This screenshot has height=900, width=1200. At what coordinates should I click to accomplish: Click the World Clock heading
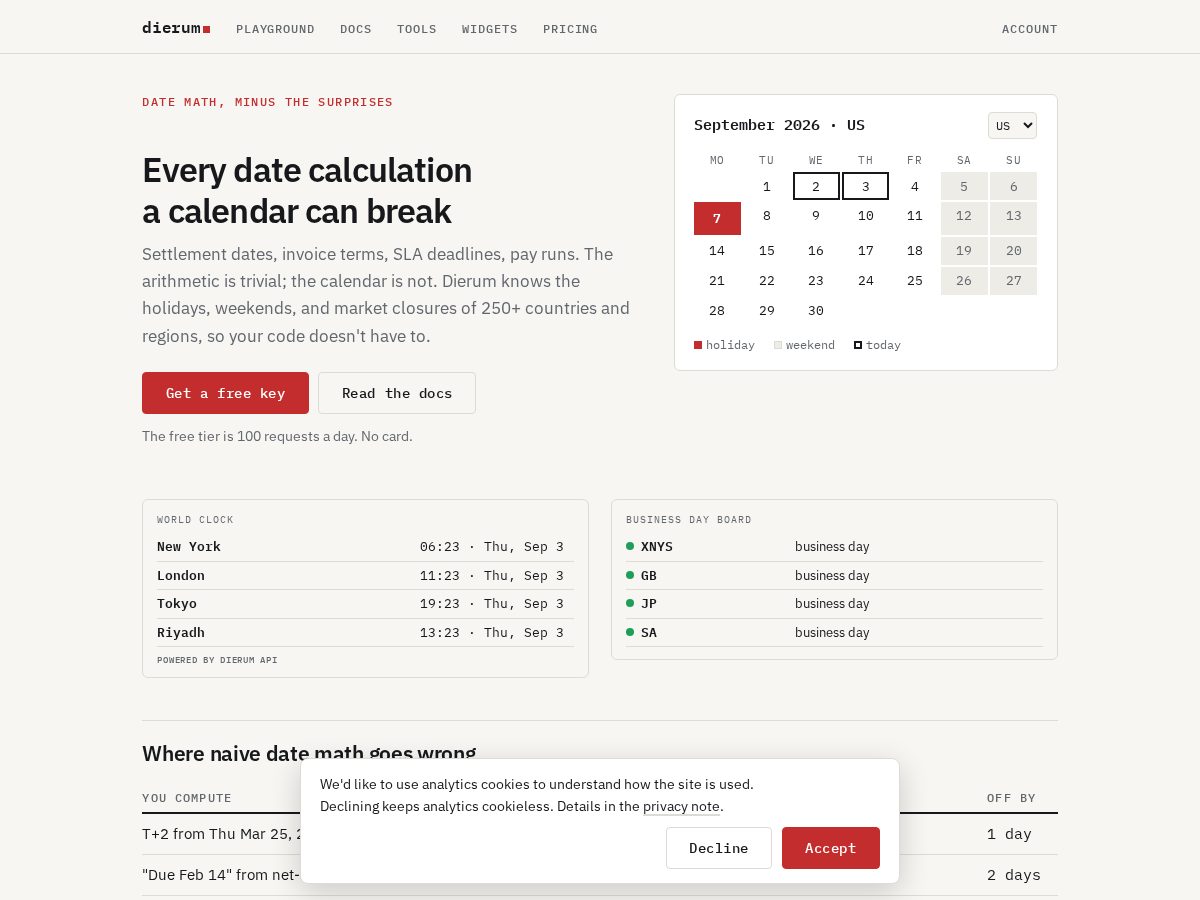(x=195, y=520)
